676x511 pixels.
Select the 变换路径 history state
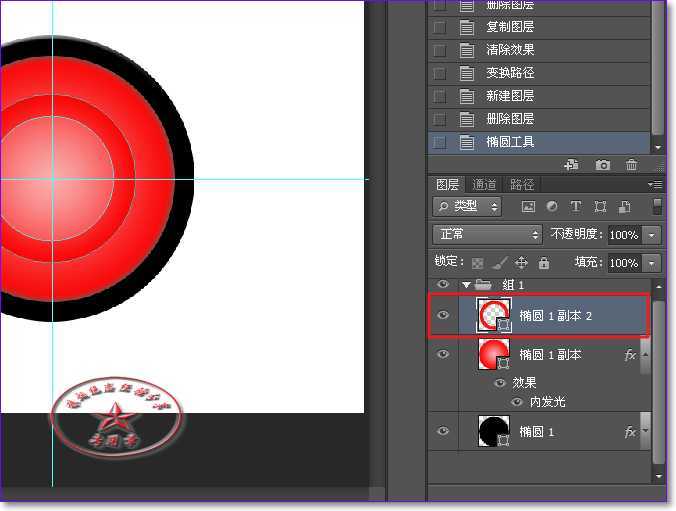point(510,73)
